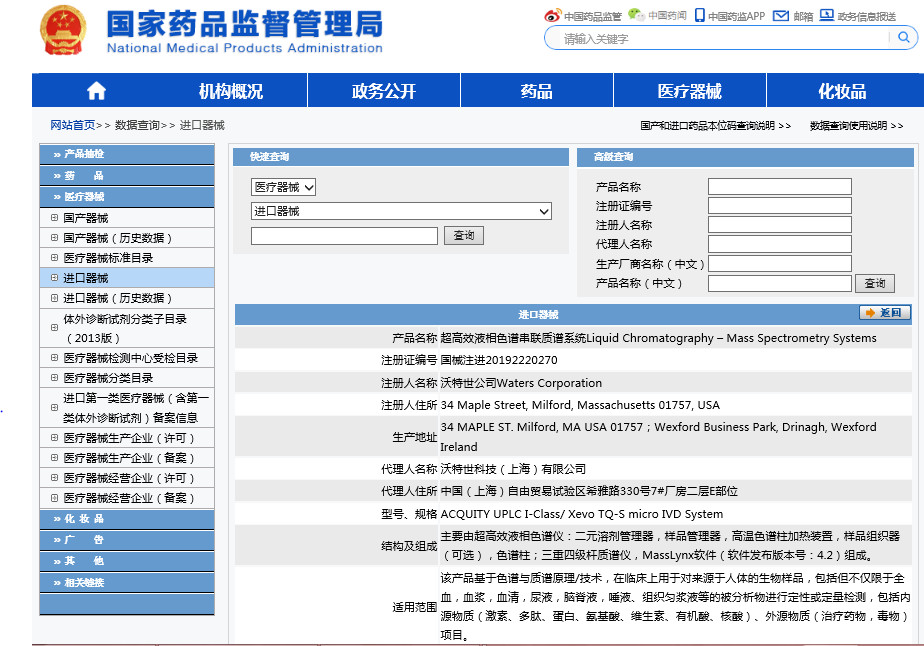The image size is (924, 646).
Task: Open the 机构概况 navigation menu
Action: click(x=230, y=91)
